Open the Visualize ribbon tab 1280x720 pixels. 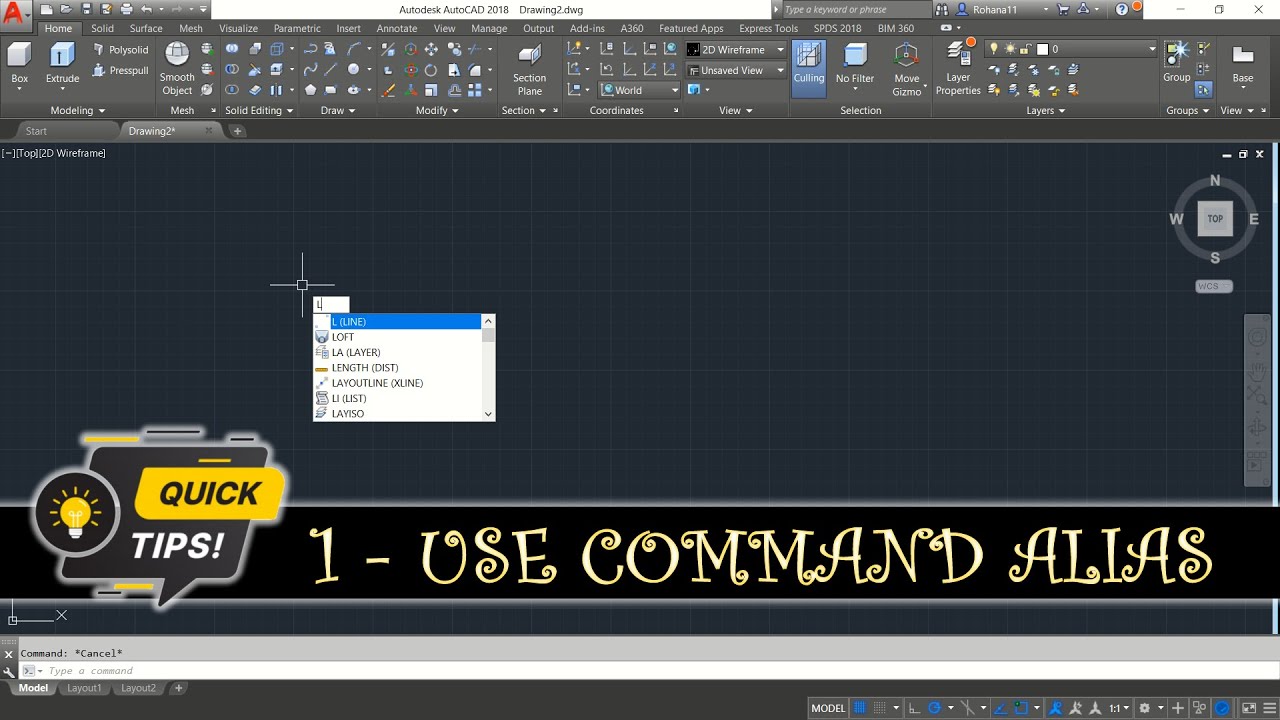[238, 29]
